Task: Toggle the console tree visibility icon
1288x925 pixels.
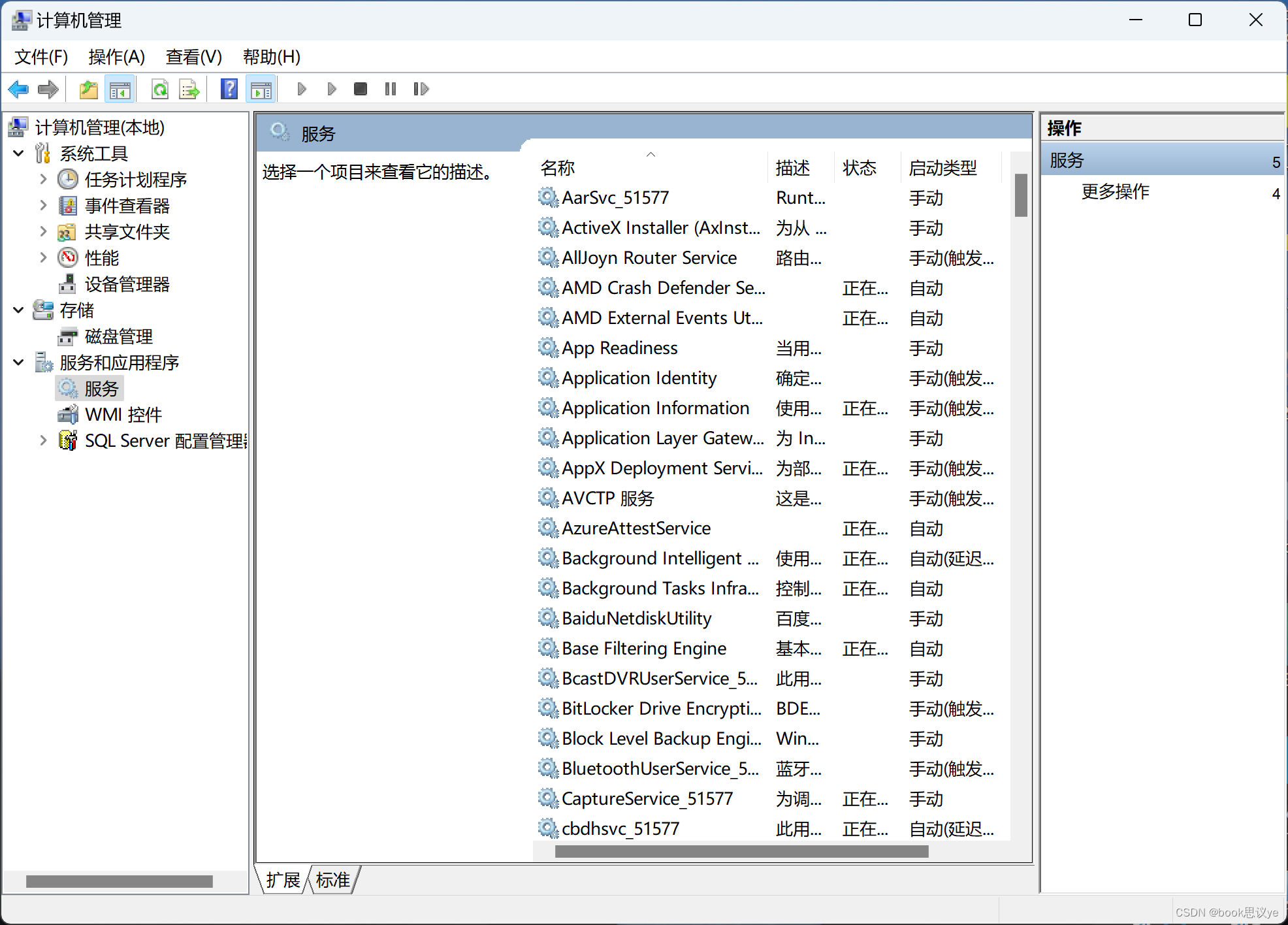Action: (120, 89)
